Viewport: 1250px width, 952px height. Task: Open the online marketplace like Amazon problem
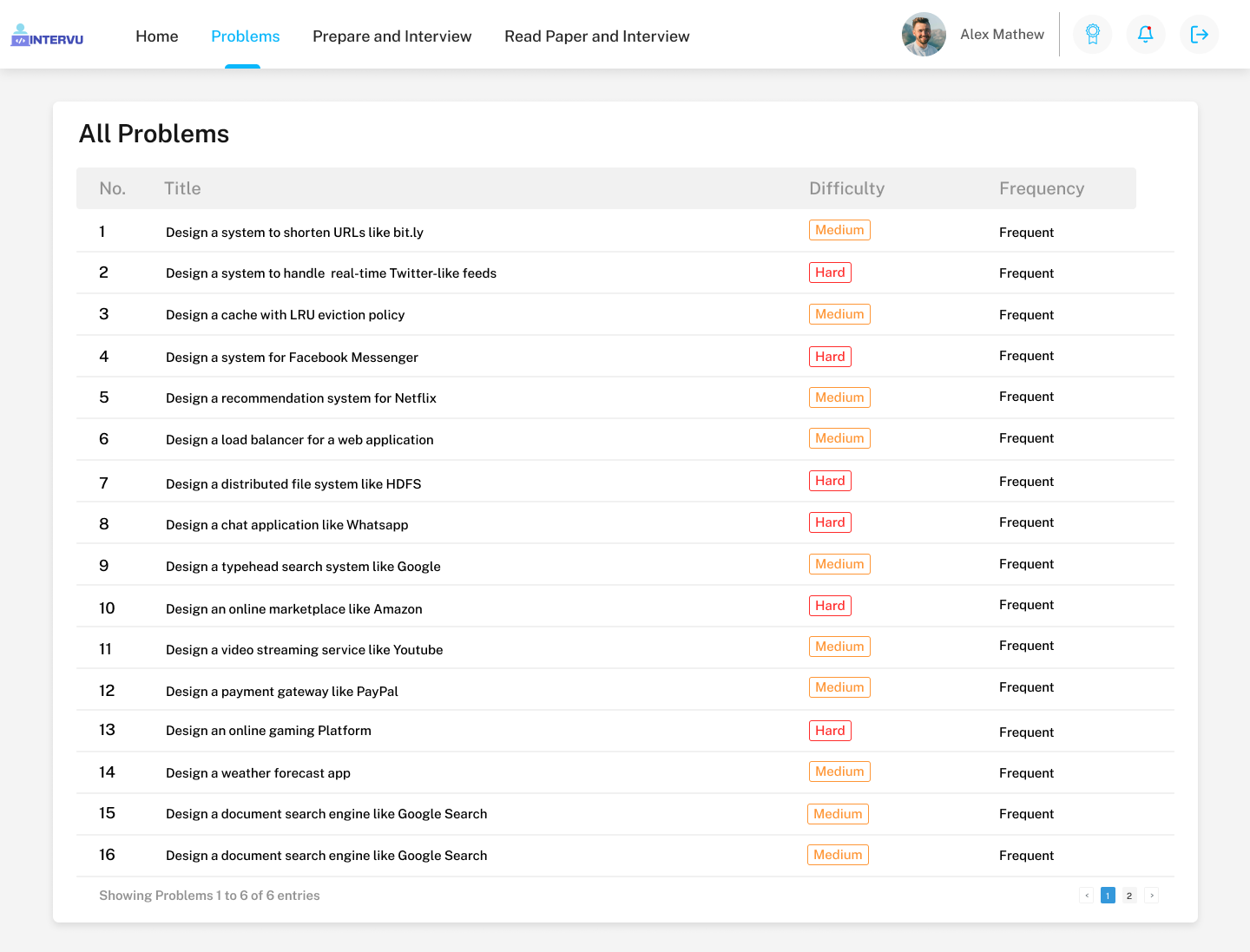294,609
